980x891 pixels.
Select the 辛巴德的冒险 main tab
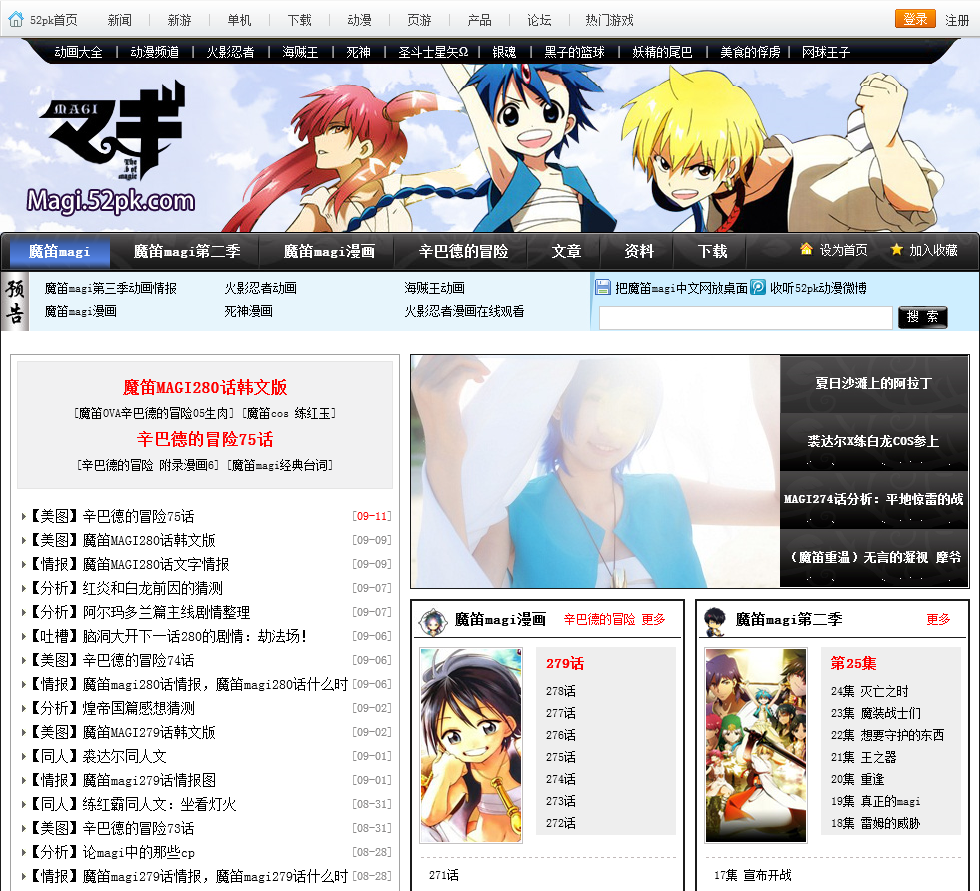point(463,251)
